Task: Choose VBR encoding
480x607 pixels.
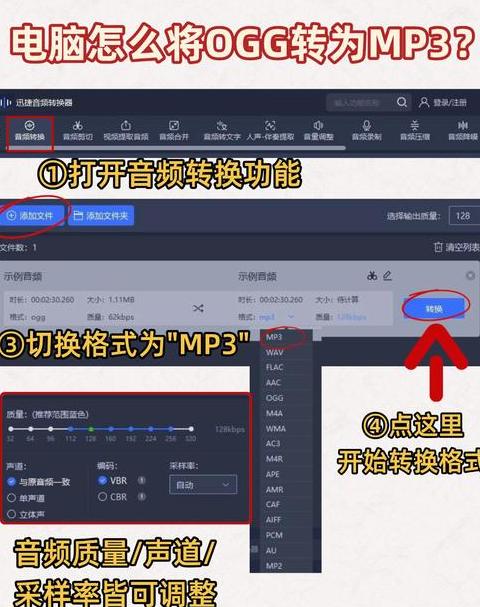Action: click(113, 480)
